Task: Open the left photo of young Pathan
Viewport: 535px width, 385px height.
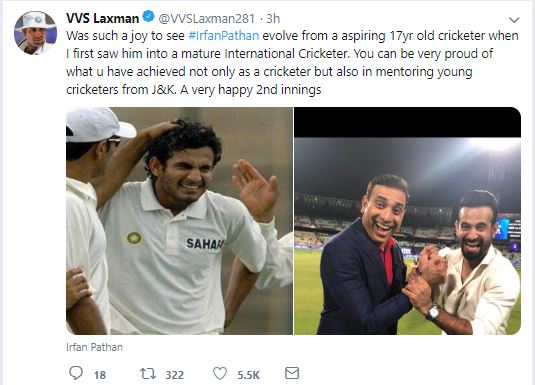Action: click(x=179, y=221)
